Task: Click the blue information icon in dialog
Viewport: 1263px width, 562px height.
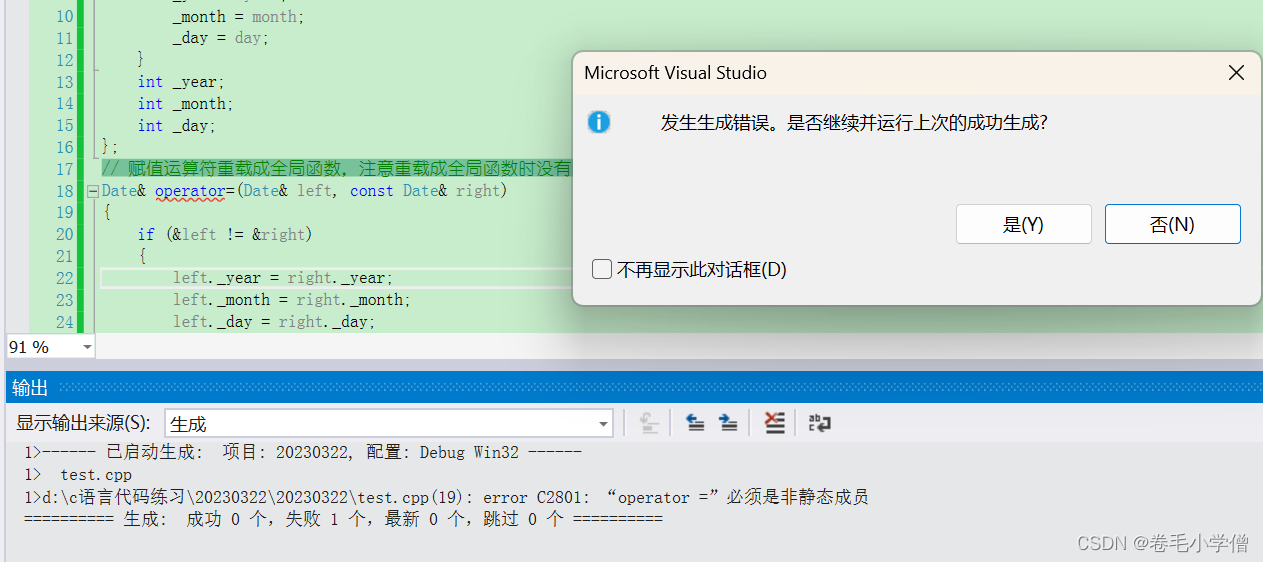Action: coord(599,122)
